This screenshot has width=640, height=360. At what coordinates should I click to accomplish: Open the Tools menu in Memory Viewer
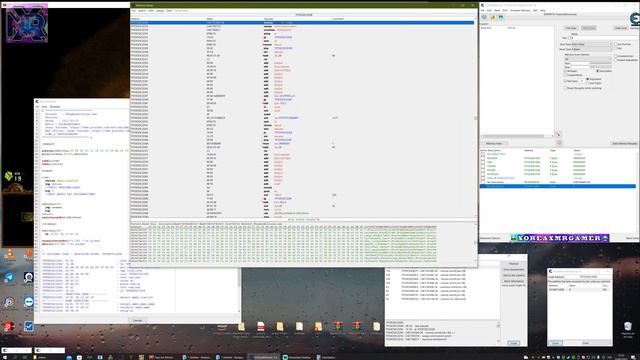(x=169, y=11)
